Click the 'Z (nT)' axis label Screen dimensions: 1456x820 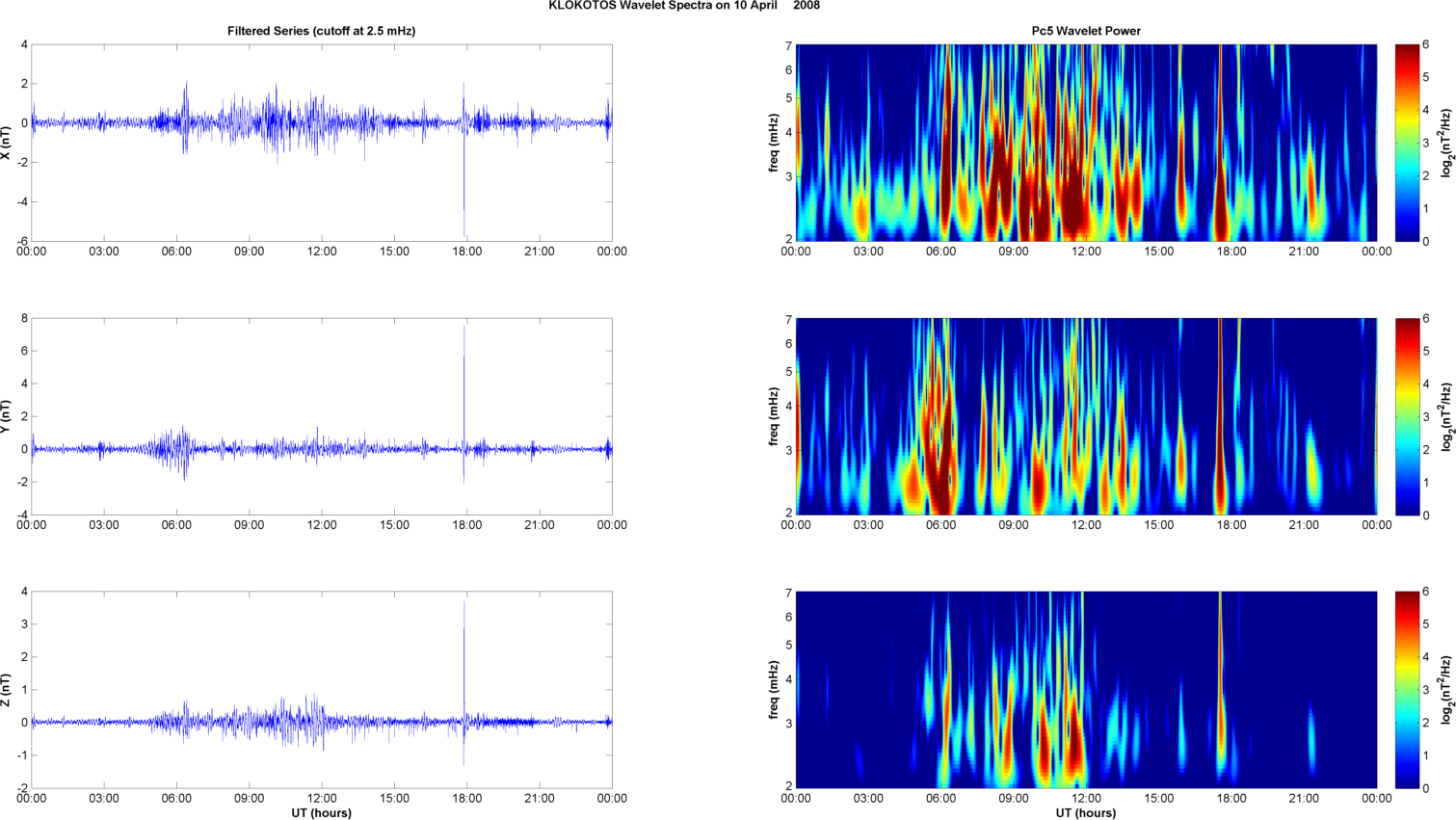tap(7, 690)
